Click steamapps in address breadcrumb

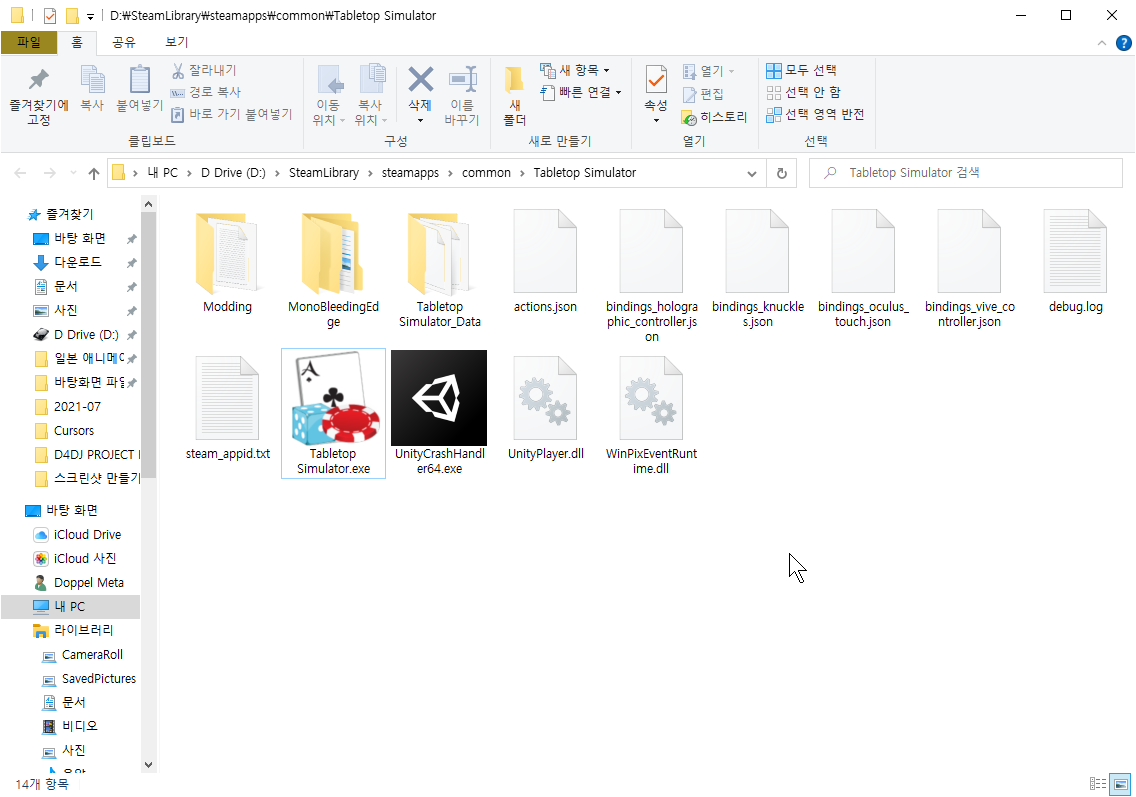pos(410,173)
